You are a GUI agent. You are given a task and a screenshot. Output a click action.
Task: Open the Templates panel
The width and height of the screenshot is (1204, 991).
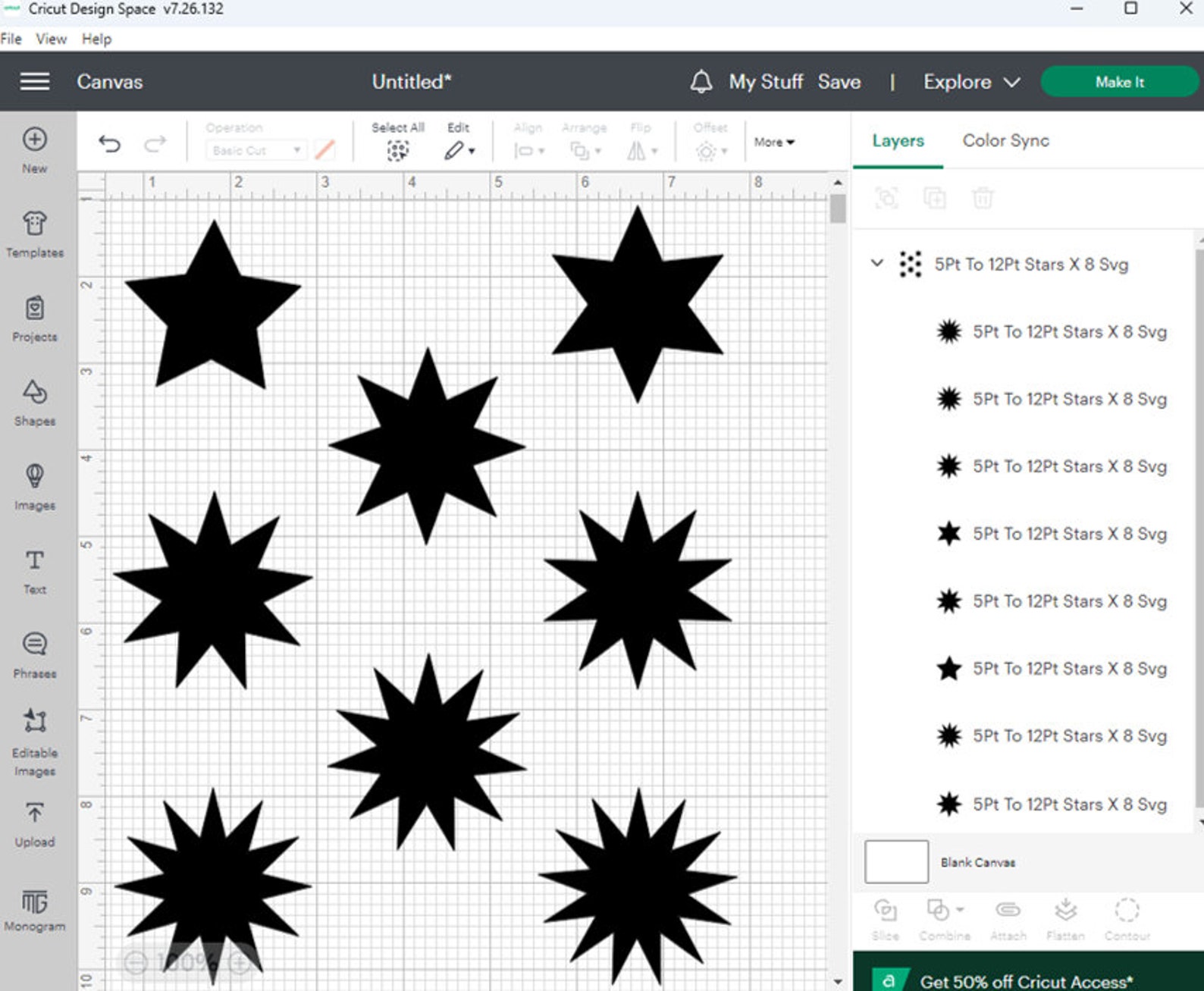pyautogui.click(x=35, y=234)
